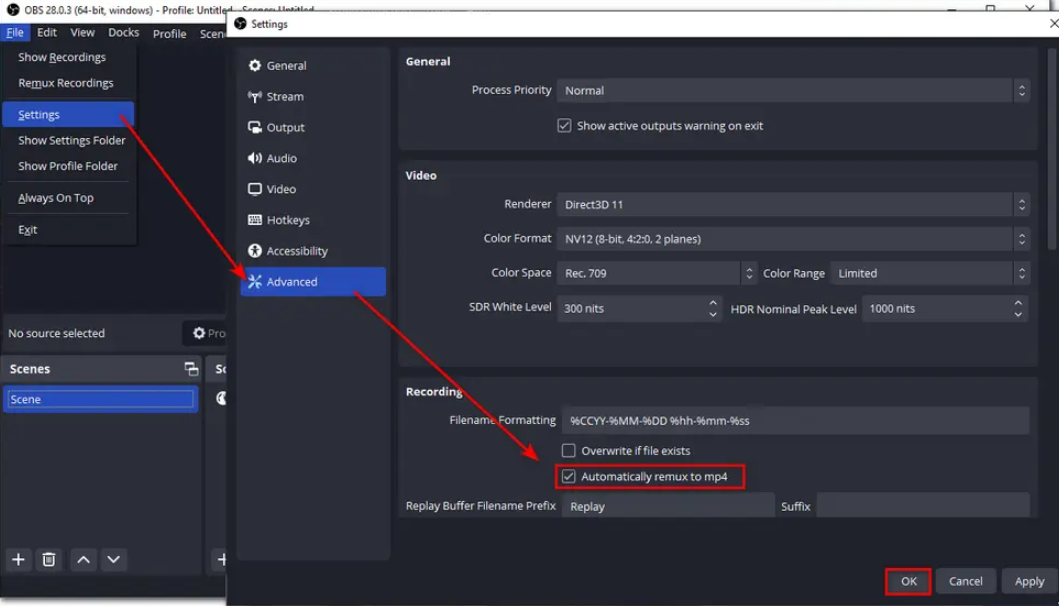Select the Scene item in Scenes list
Screen dimensions: 1059x606
(101, 399)
